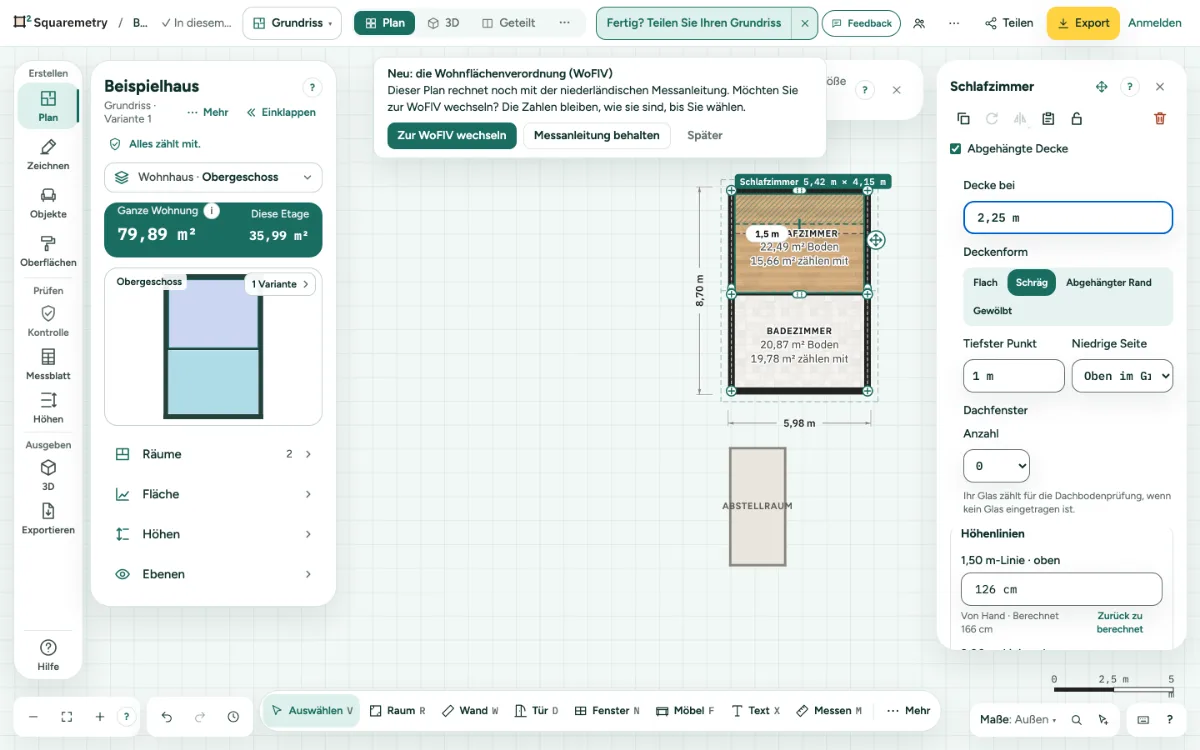Click the move icon beside the Schlafzimmer title

pos(1101,87)
